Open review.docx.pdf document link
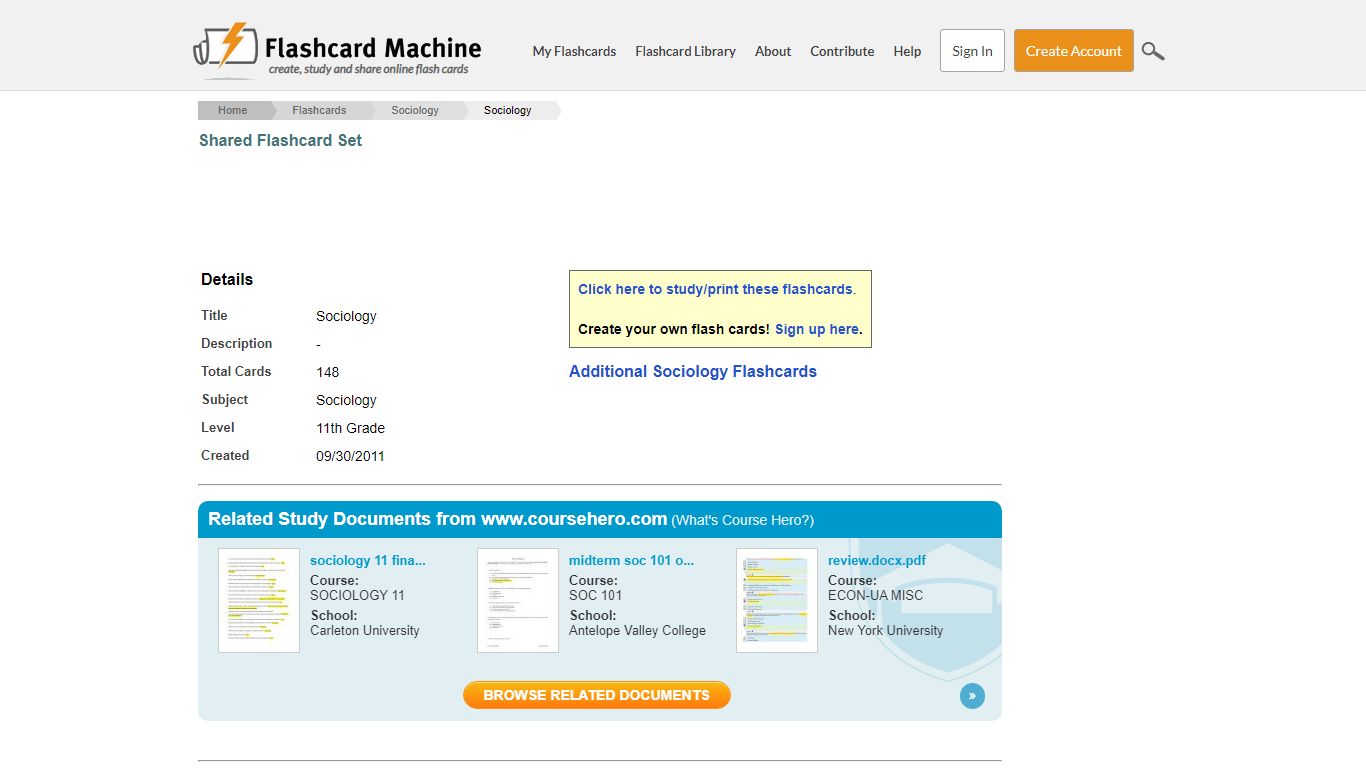Viewport: 1366px width, 768px height. pos(877,560)
